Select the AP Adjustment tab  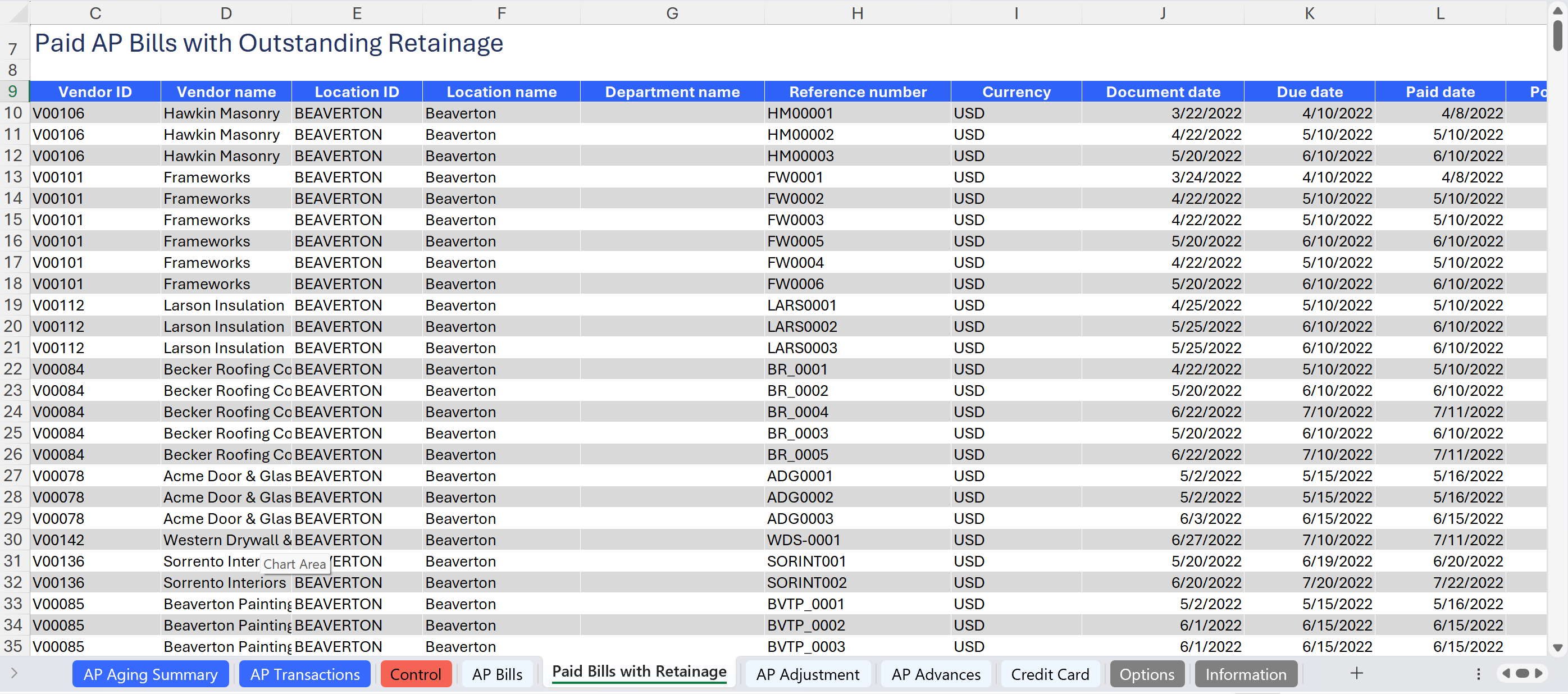pos(807,674)
